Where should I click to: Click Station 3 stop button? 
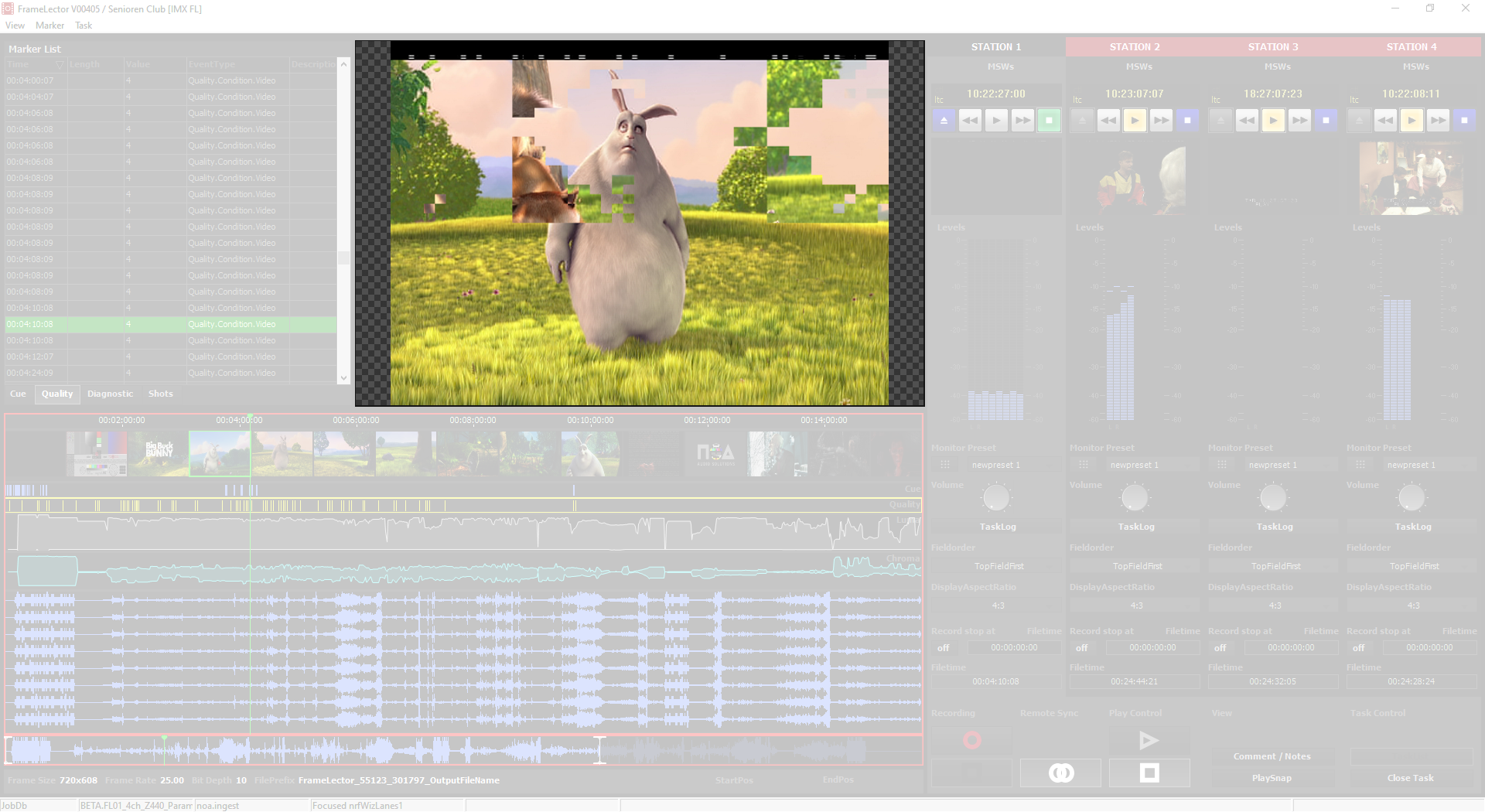pos(1326,121)
